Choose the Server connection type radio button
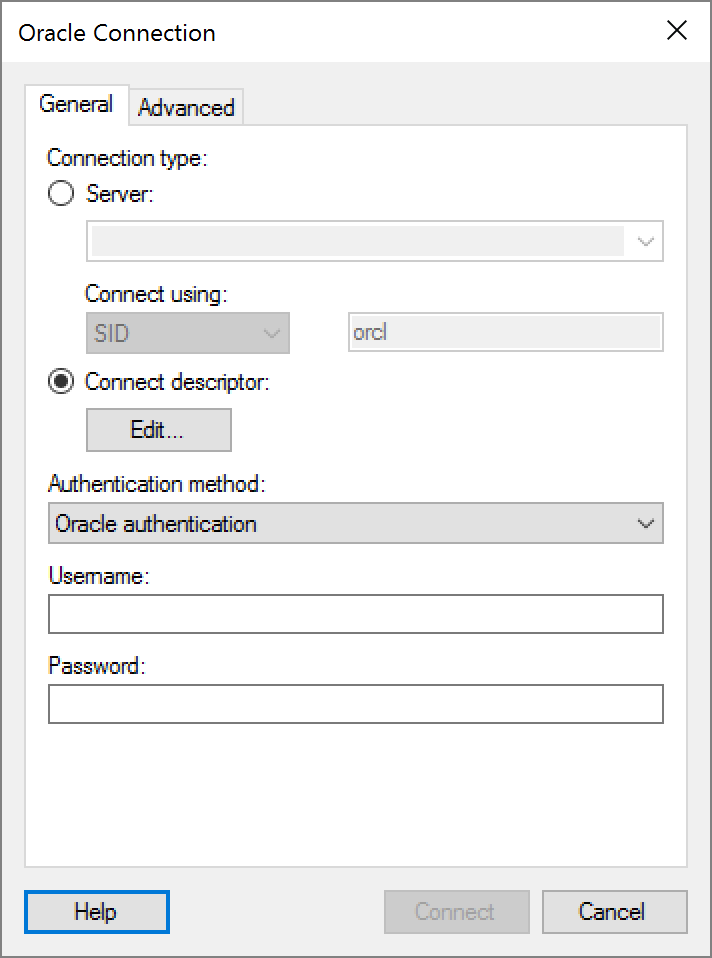Viewport: 712px width, 958px height. pos(61,194)
